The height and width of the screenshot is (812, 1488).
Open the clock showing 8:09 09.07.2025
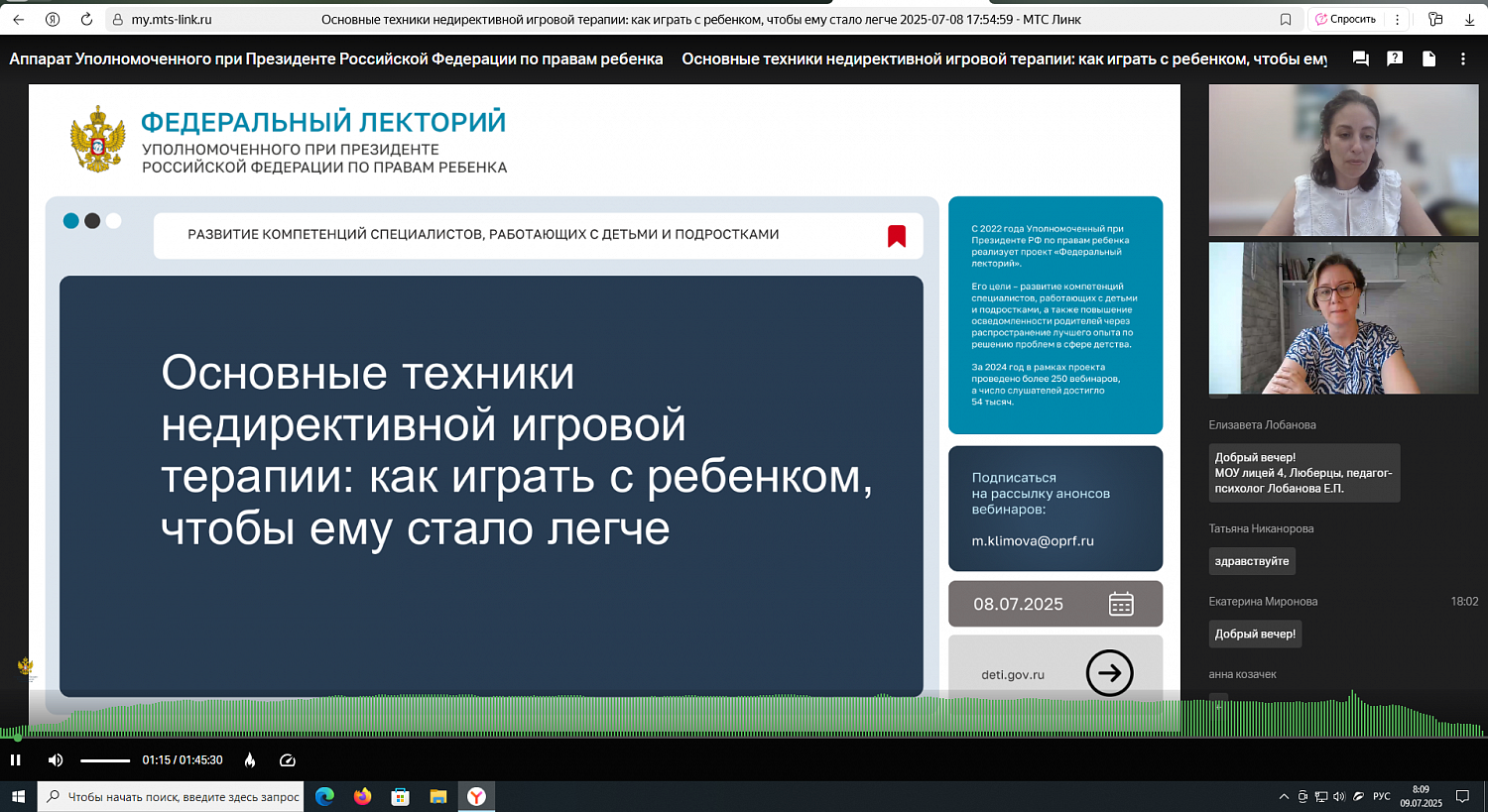1422,796
